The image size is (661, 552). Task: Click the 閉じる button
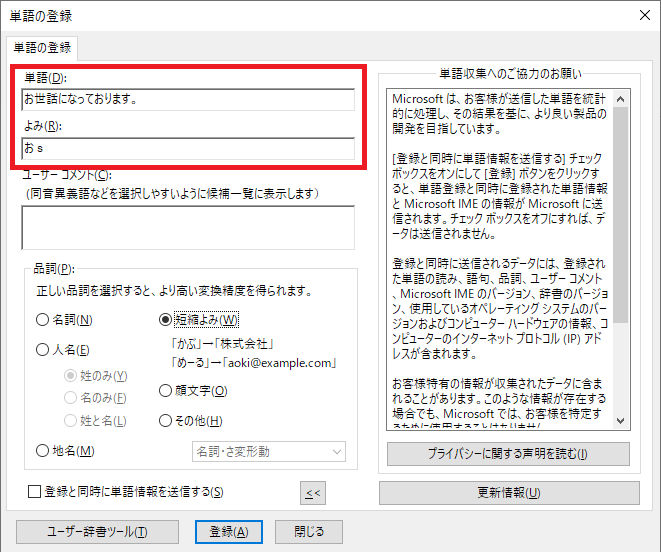point(309,532)
